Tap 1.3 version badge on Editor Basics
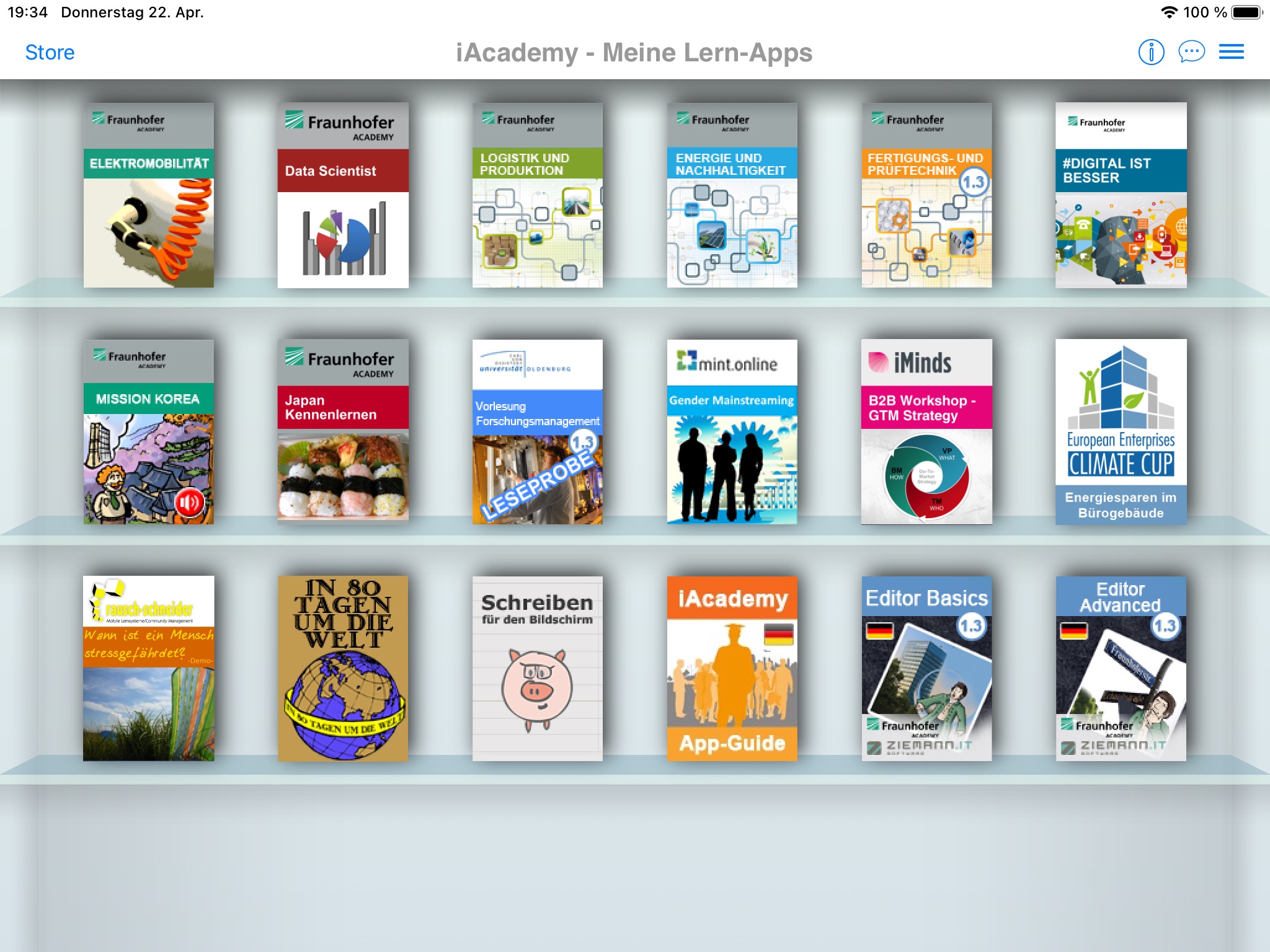Image resolution: width=1270 pixels, height=952 pixels. tap(971, 626)
